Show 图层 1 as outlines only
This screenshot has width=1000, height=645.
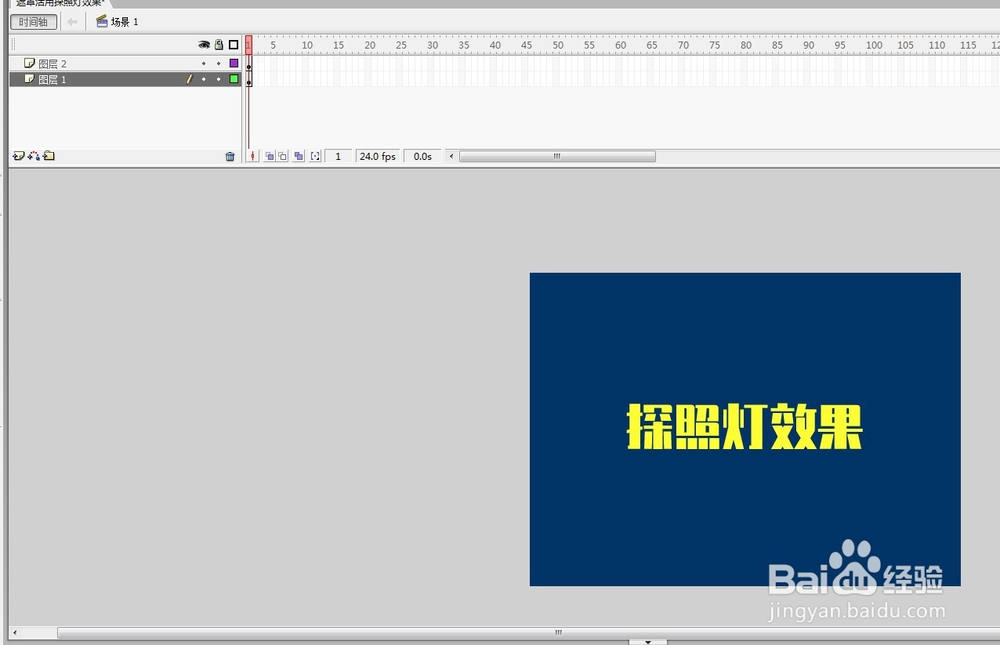click(233, 79)
